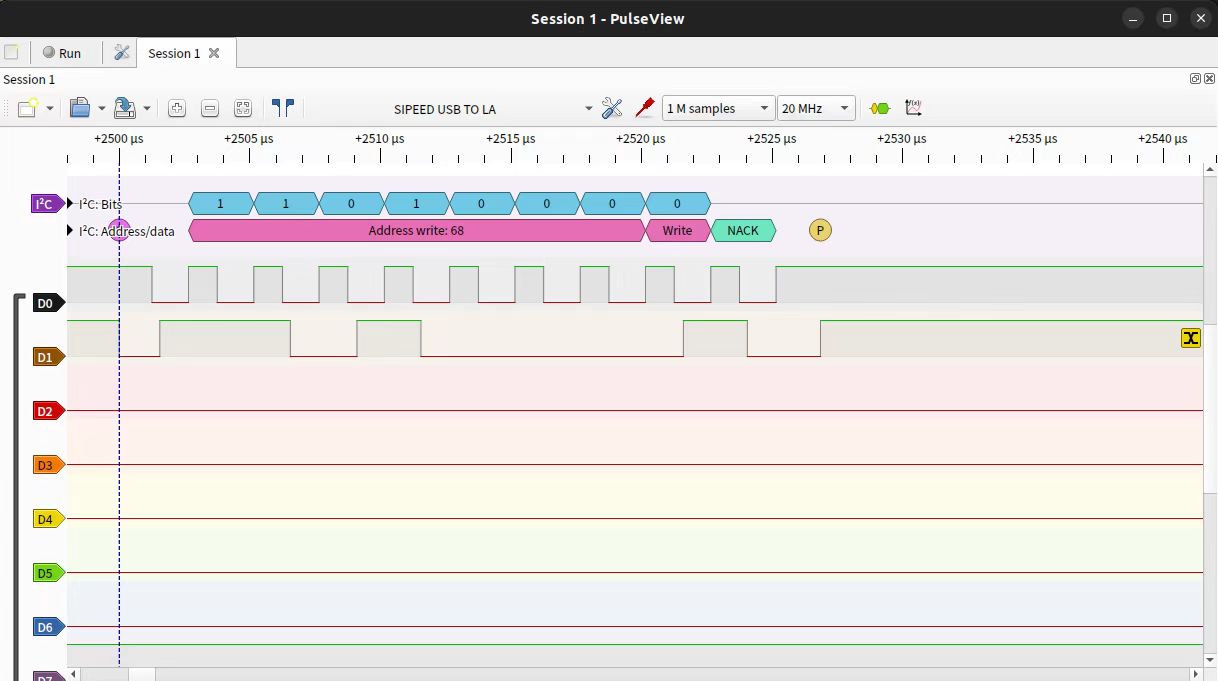
Task: Select the Session 1 tab
Action: [x=172, y=53]
